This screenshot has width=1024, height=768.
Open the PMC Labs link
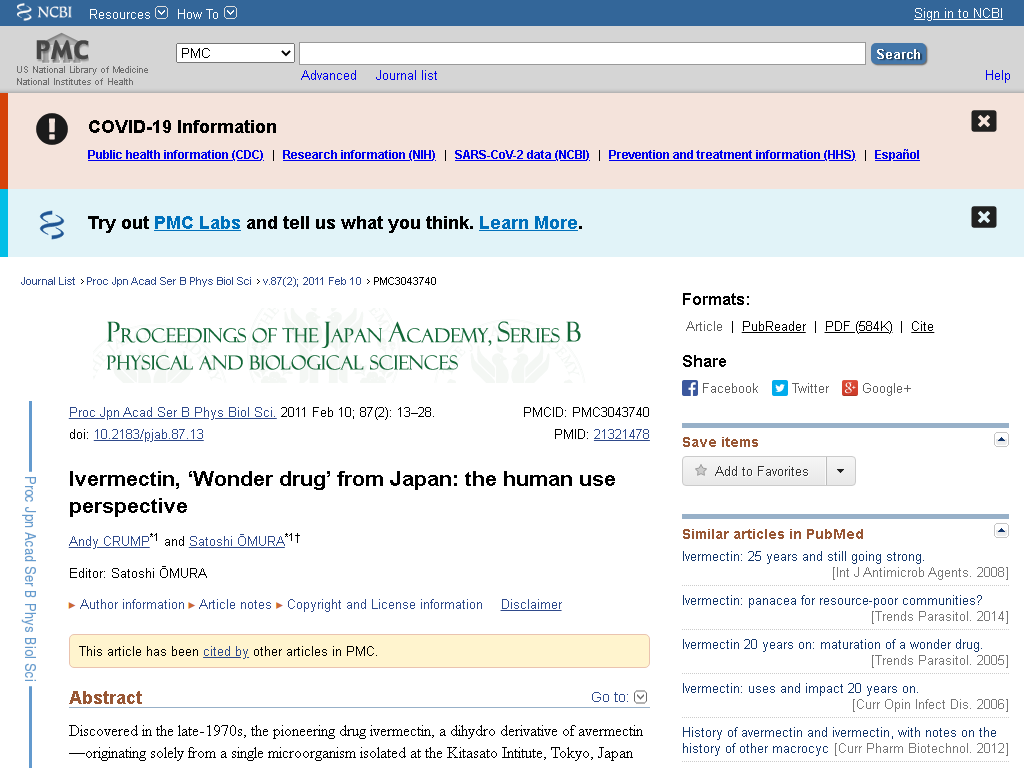coord(197,223)
